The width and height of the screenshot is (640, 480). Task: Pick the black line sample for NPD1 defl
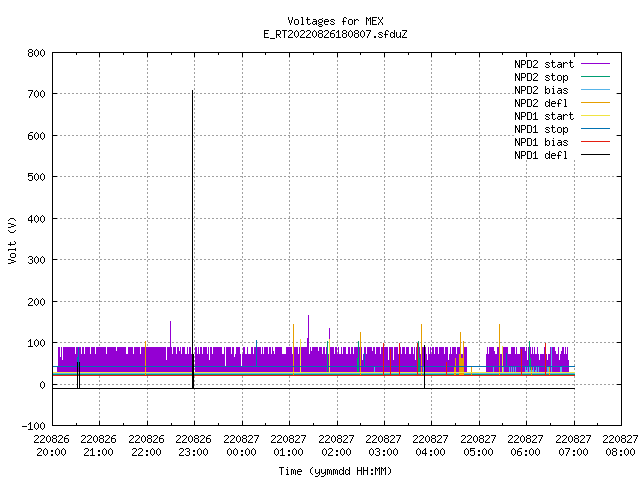point(595,155)
